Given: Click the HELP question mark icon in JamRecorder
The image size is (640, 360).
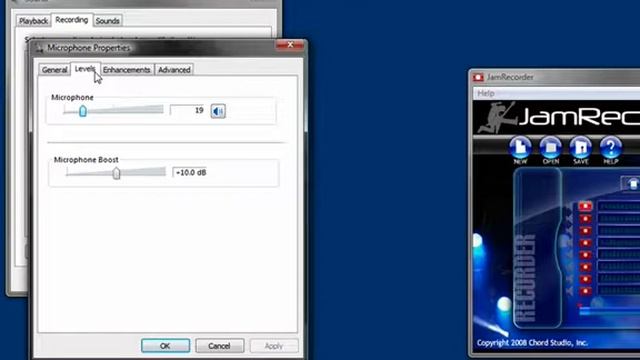Looking at the screenshot, I should pyautogui.click(x=611, y=148).
